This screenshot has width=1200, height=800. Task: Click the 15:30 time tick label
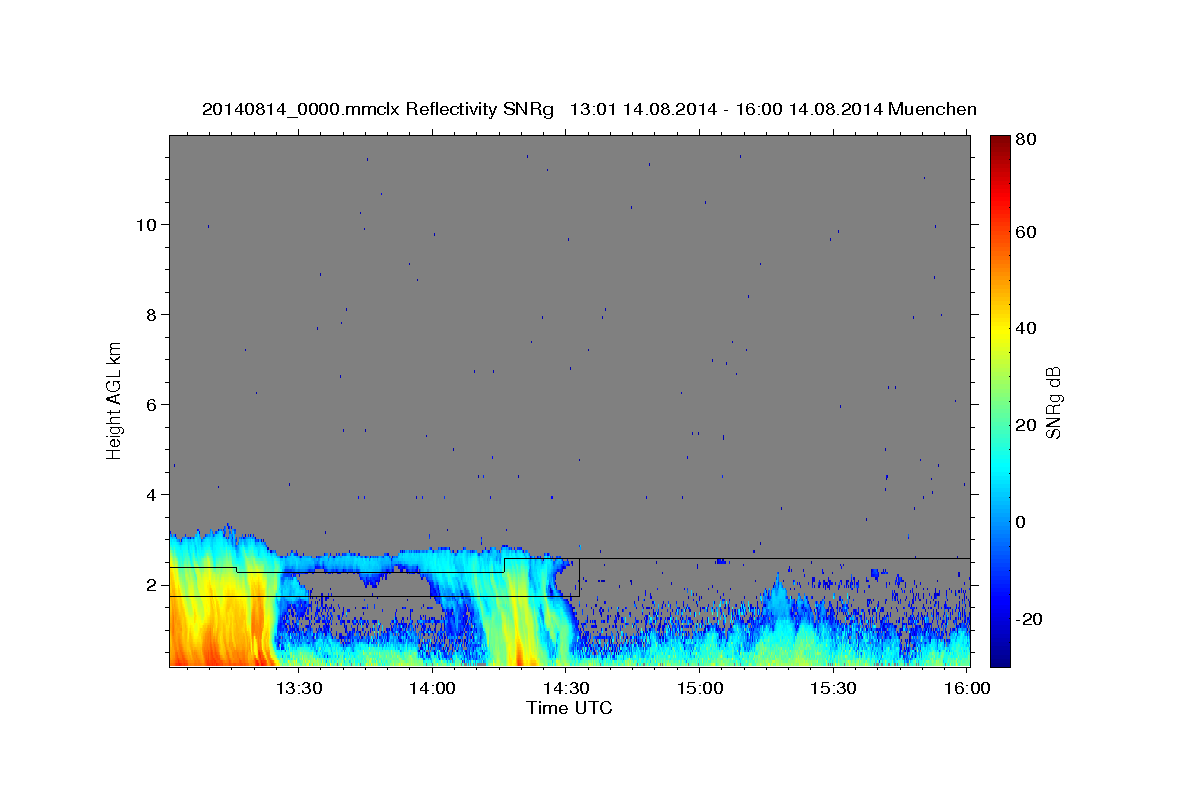click(834, 689)
